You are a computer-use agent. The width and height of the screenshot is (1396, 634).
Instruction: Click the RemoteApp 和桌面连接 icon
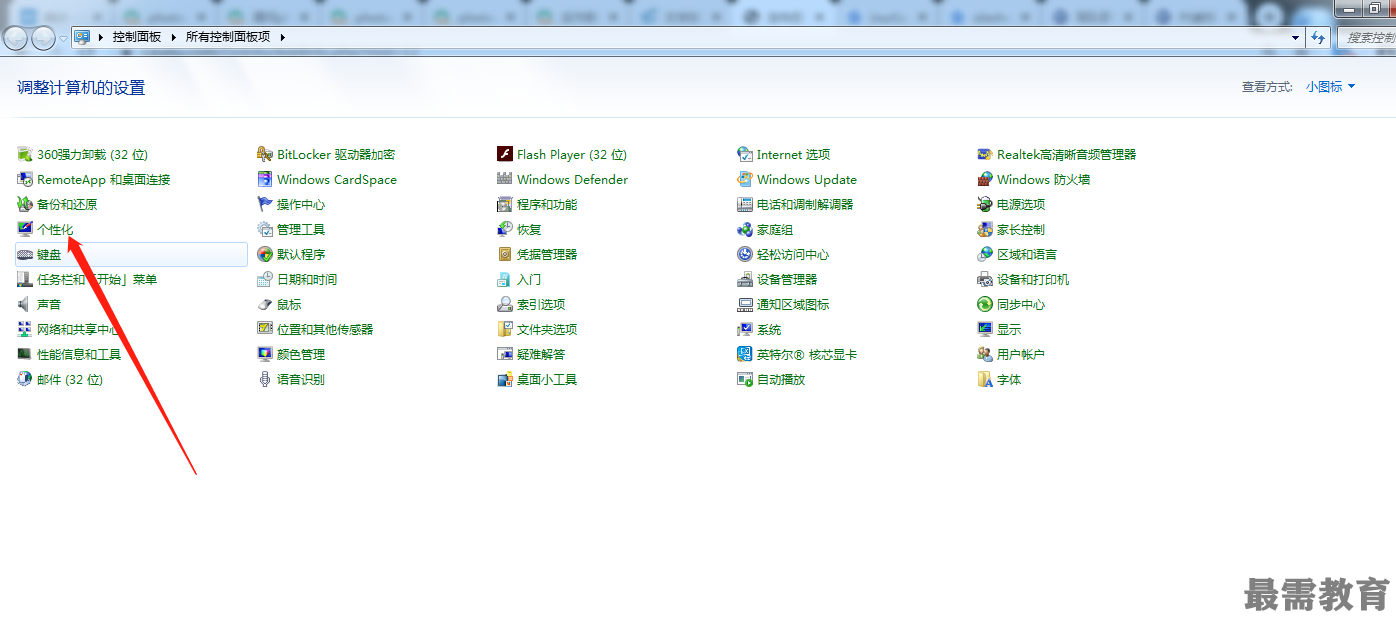[25, 179]
